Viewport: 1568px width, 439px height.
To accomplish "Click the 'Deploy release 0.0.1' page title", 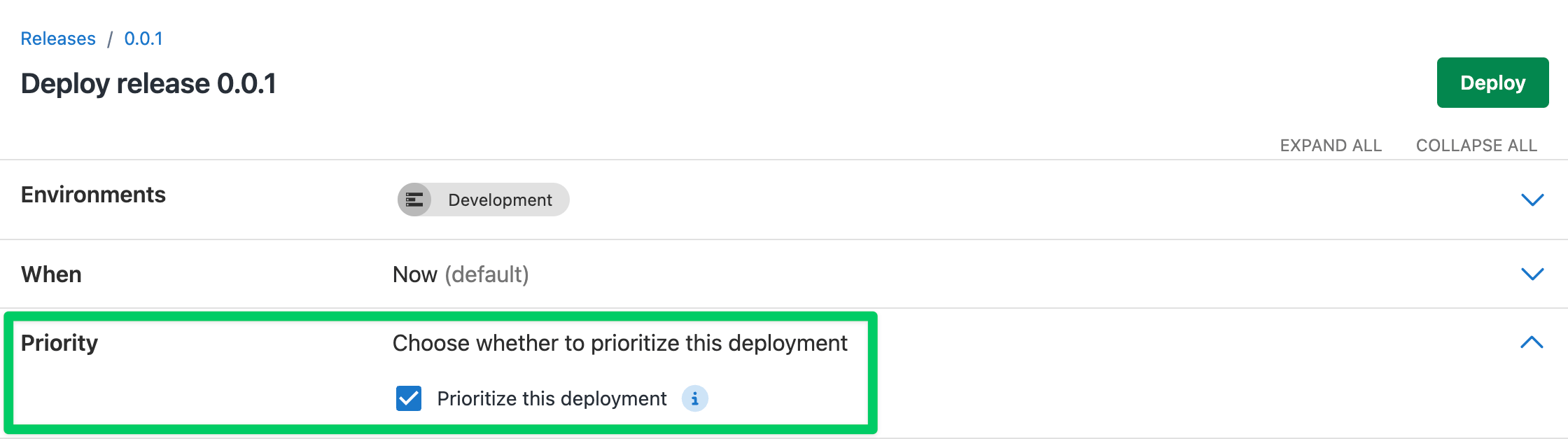I will (x=148, y=84).
